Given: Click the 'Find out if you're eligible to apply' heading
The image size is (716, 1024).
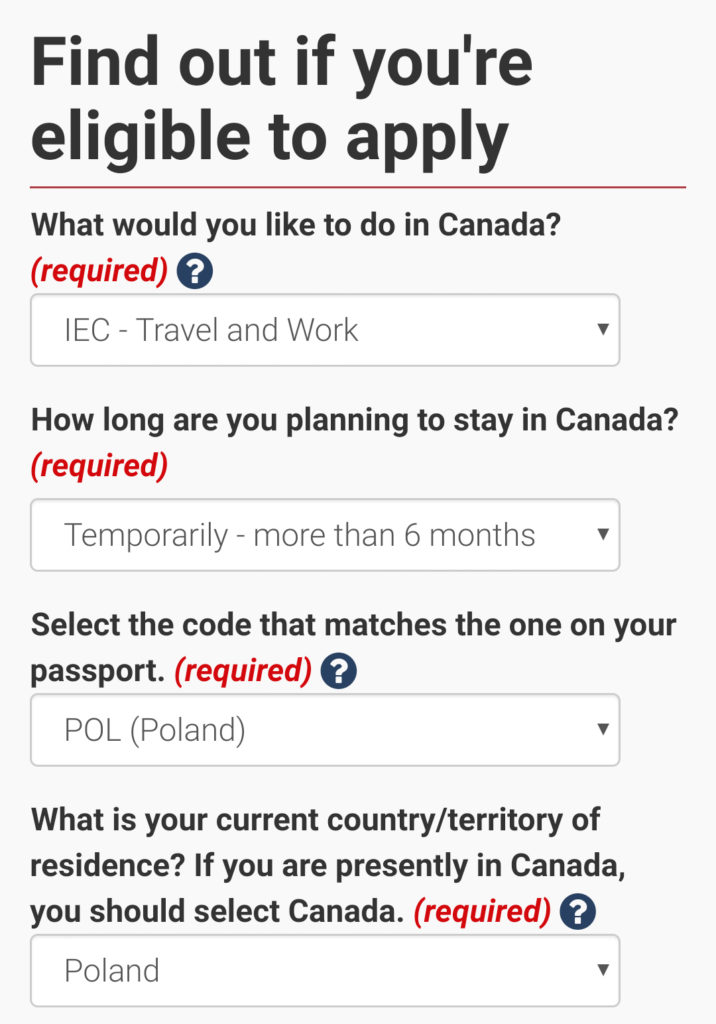Looking at the screenshot, I should (x=282, y=101).
